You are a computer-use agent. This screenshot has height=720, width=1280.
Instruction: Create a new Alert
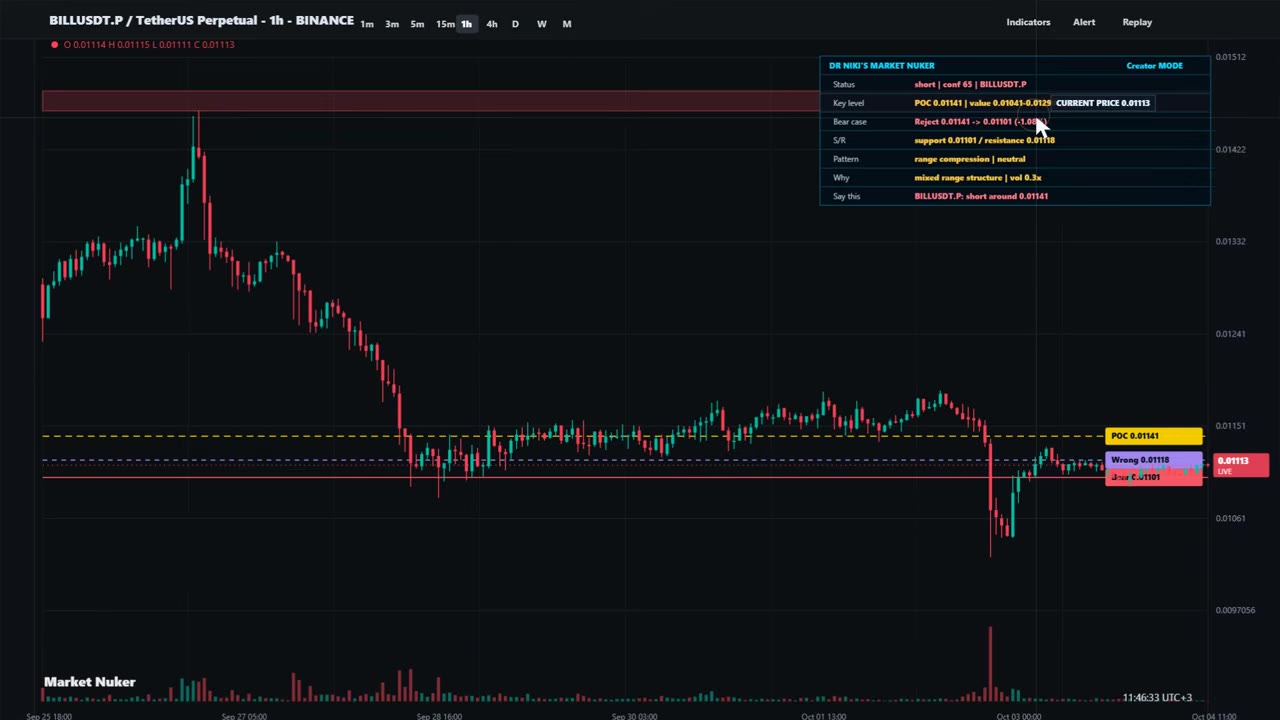(1084, 22)
